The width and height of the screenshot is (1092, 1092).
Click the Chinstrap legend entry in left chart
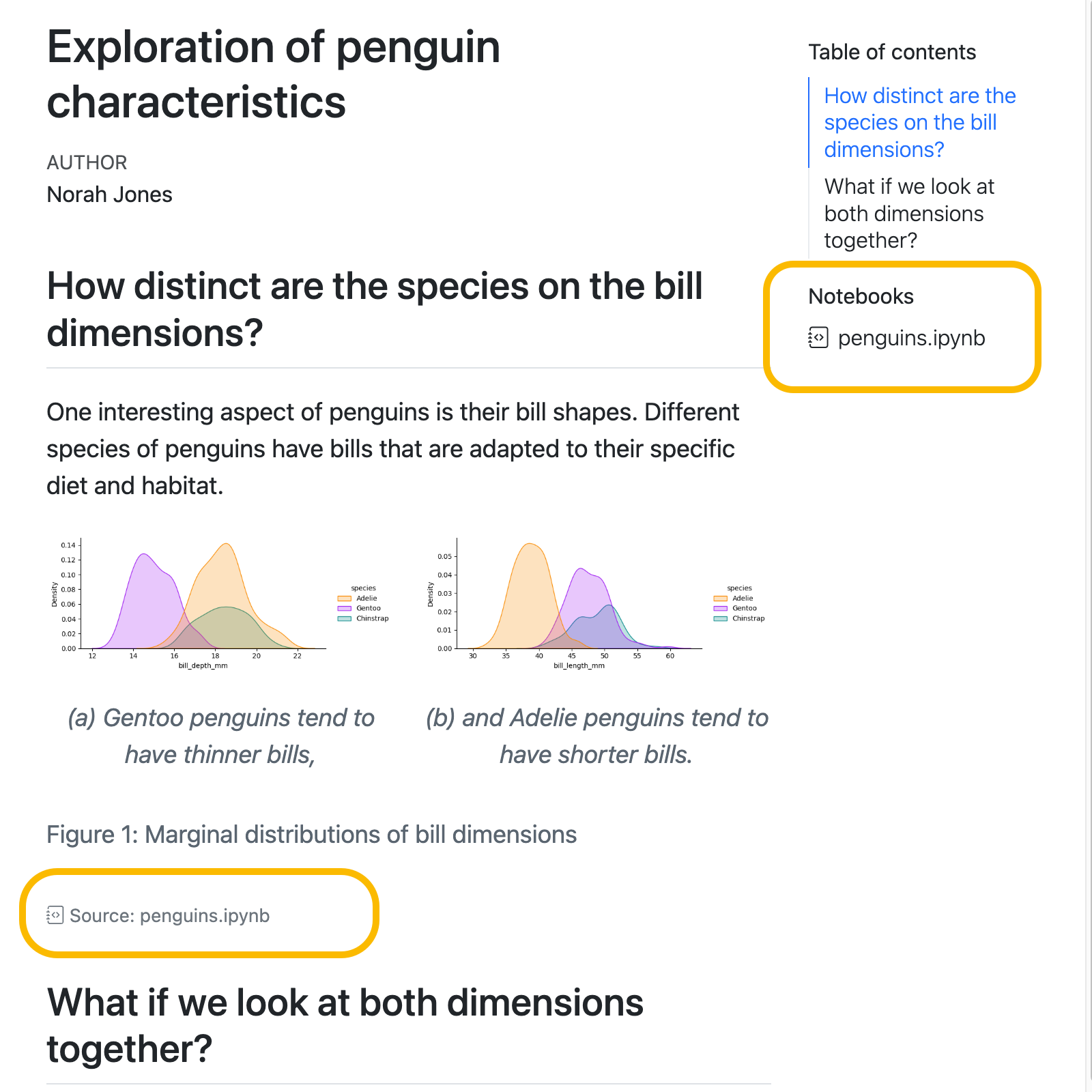click(366, 618)
